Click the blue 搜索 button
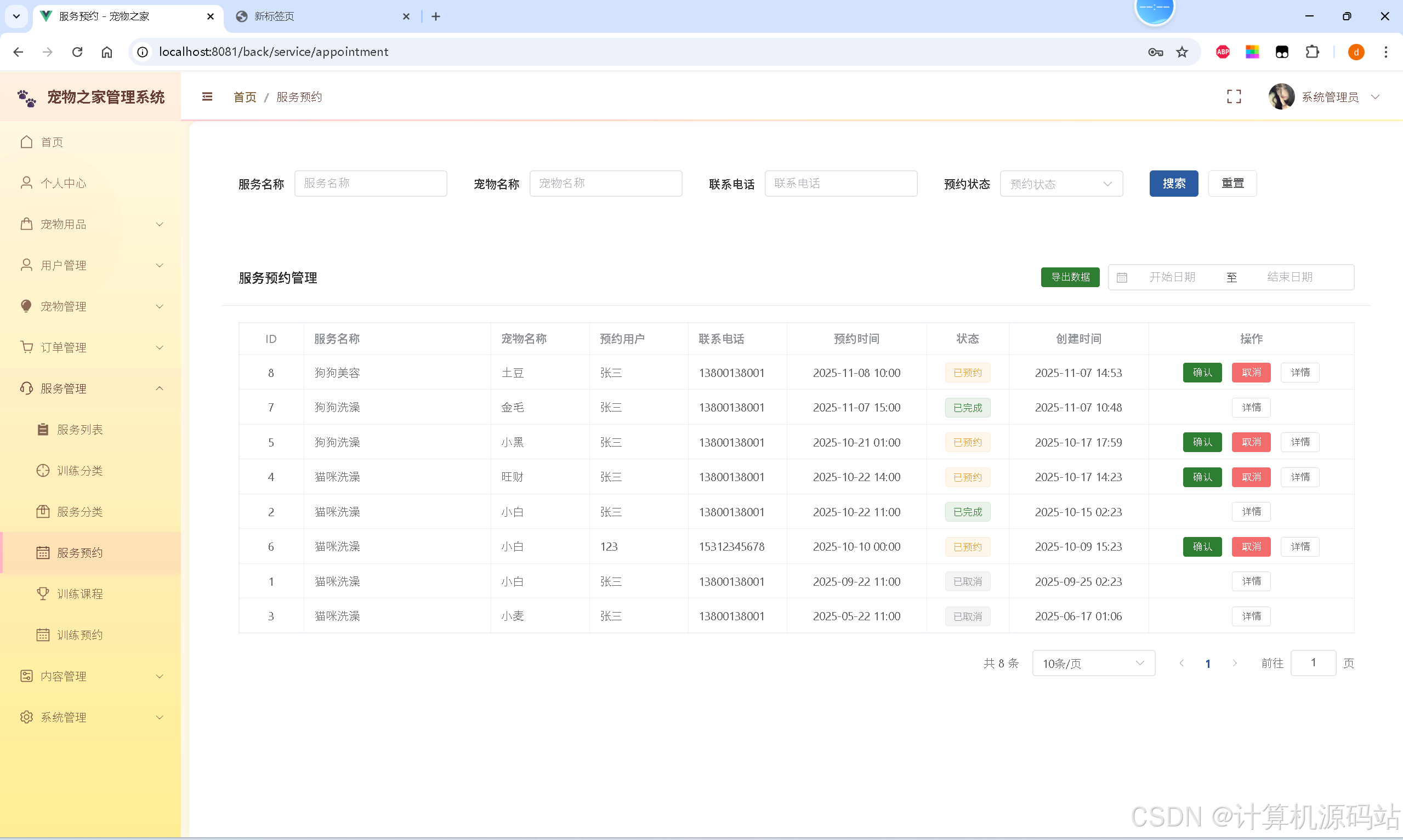1403x840 pixels. tap(1174, 184)
